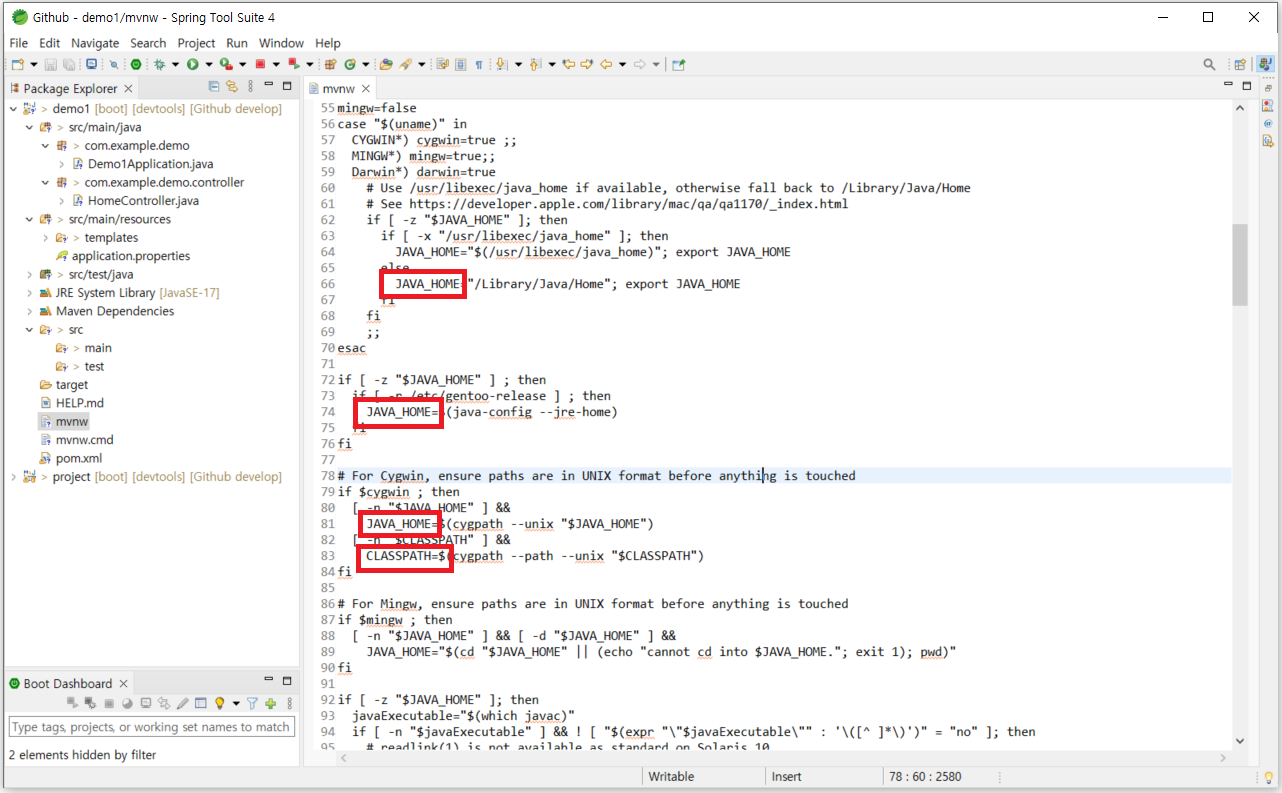Image resolution: width=1282 pixels, height=793 pixels.
Task: Collapse All in Package Explorer
Action: [214, 88]
